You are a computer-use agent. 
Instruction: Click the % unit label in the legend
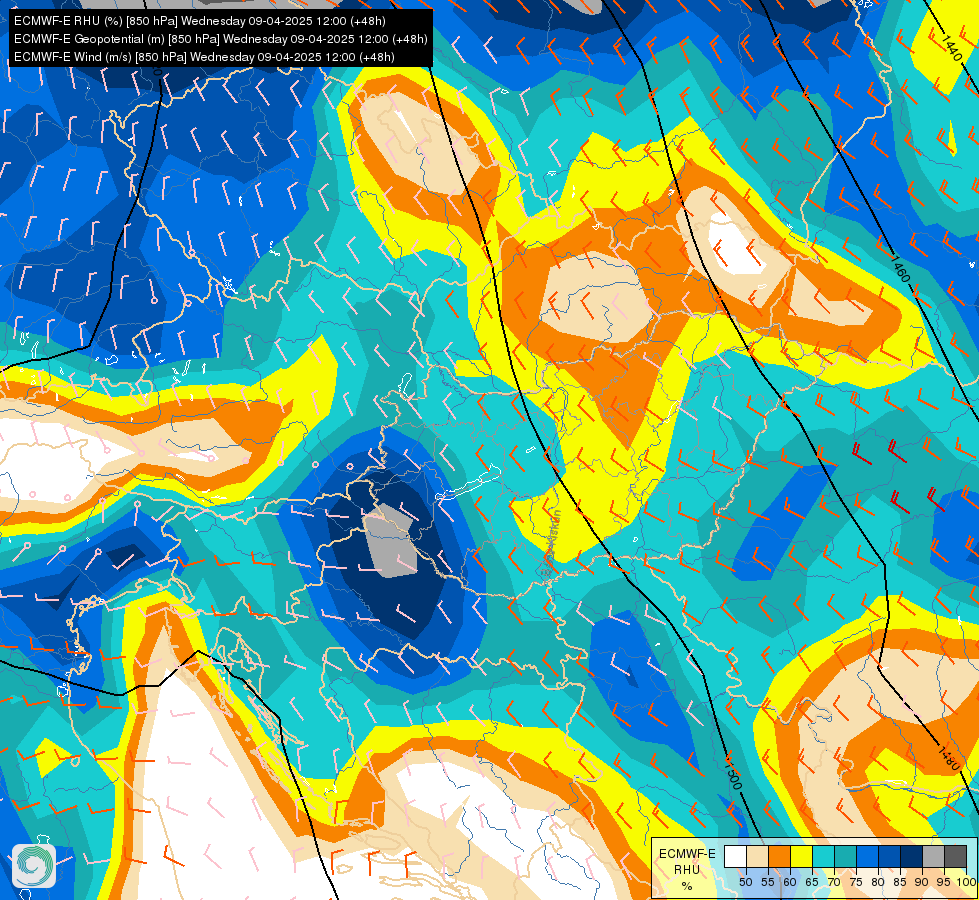pos(687,886)
